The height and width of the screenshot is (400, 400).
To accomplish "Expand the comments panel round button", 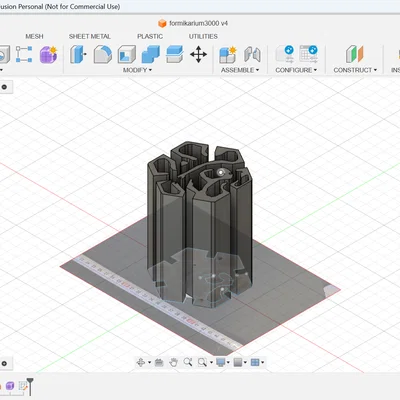I will [4, 363].
